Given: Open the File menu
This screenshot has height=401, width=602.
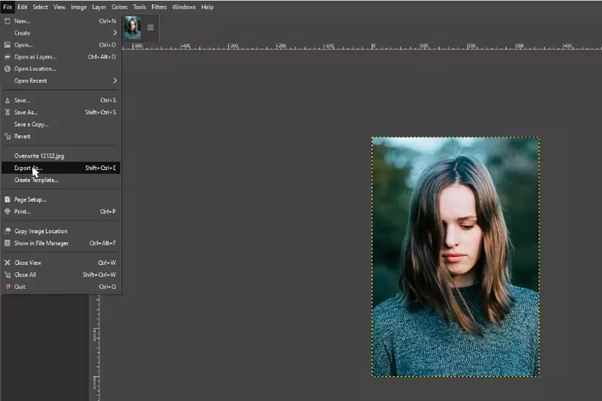Looking at the screenshot, I should (x=8, y=7).
